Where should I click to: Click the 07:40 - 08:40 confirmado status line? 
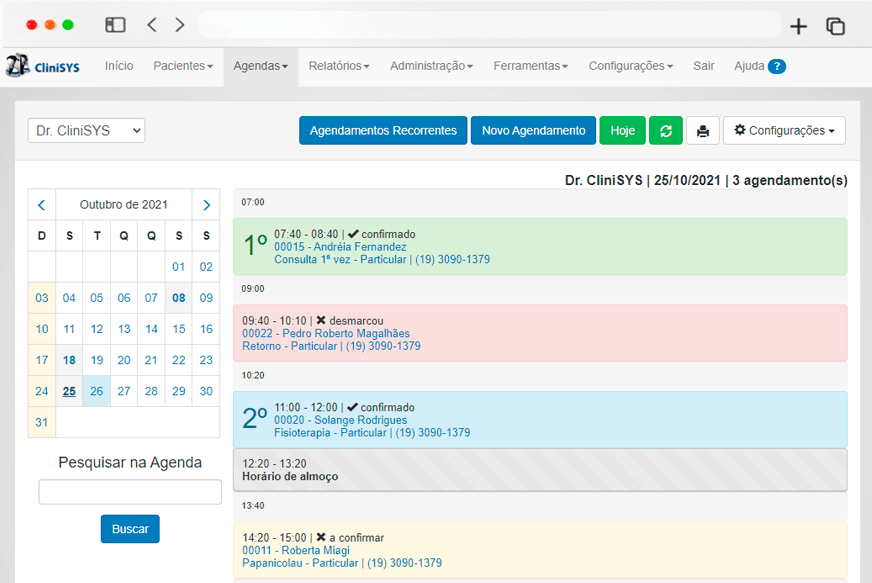345,234
